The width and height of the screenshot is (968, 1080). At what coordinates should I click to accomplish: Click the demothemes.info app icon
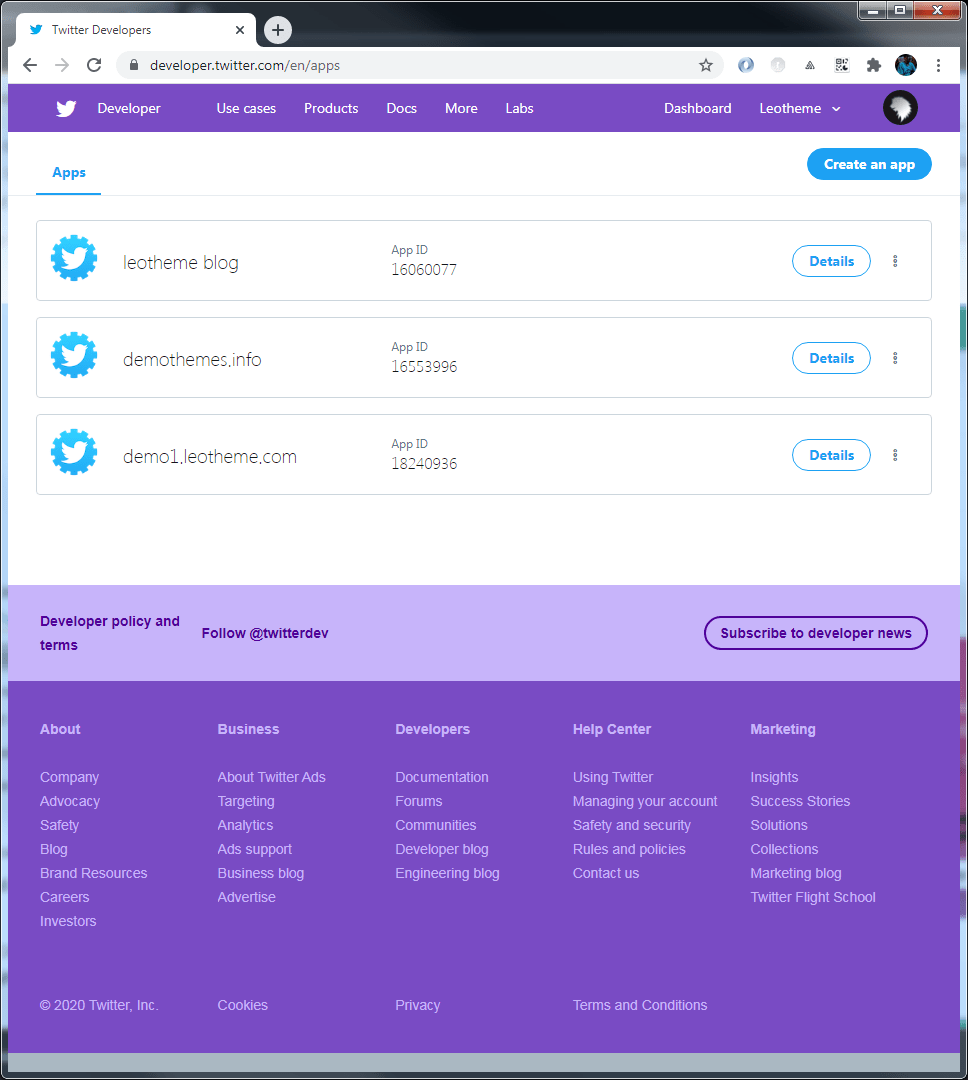click(x=74, y=355)
